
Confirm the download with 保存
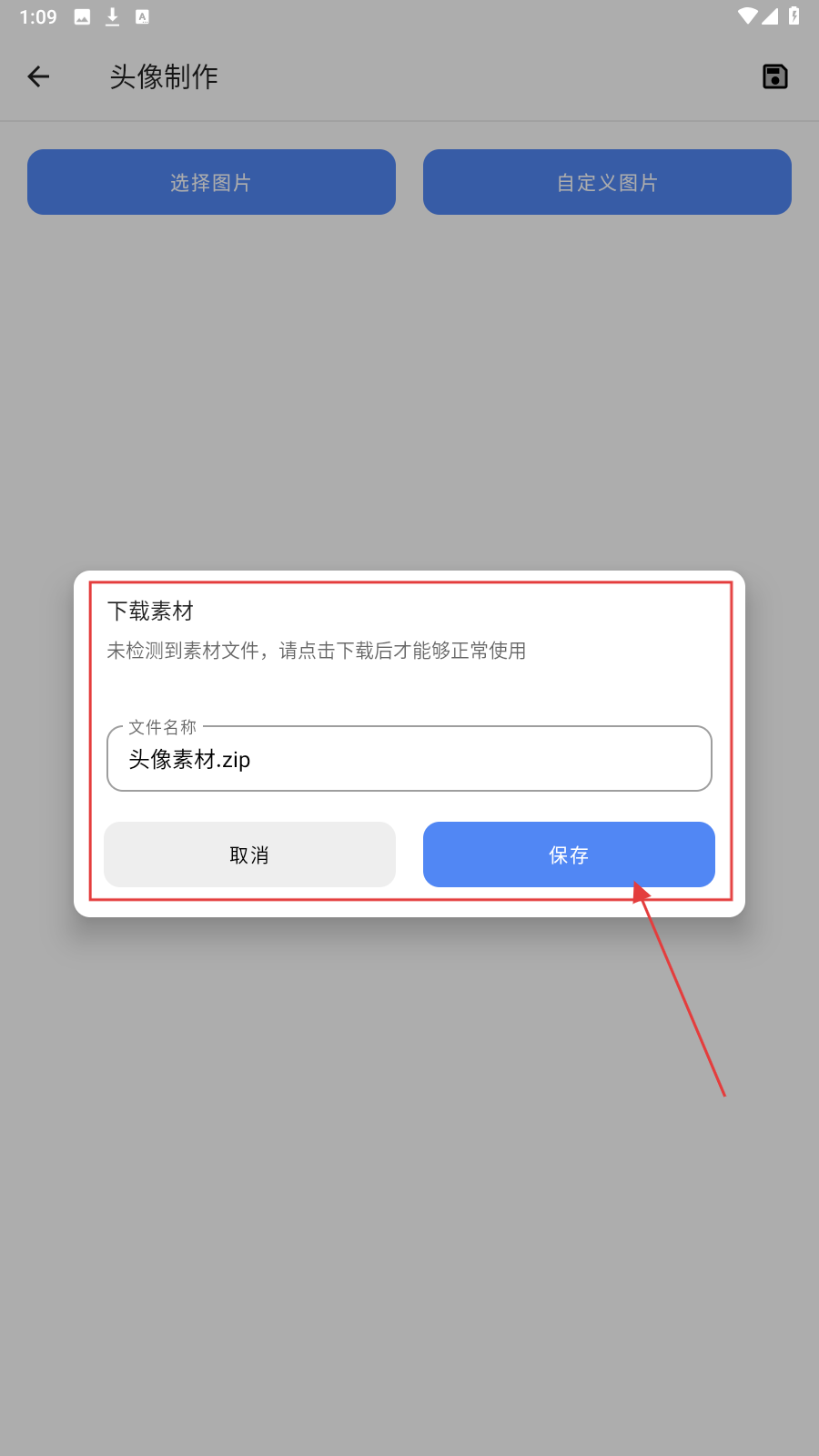click(x=569, y=854)
